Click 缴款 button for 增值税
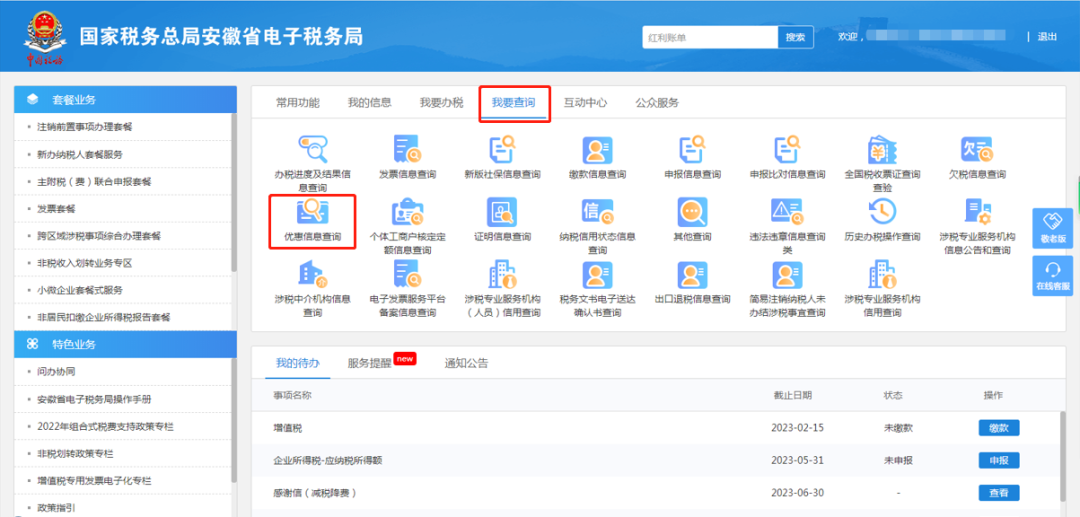Viewport: 1080px width, 517px height. point(999,428)
